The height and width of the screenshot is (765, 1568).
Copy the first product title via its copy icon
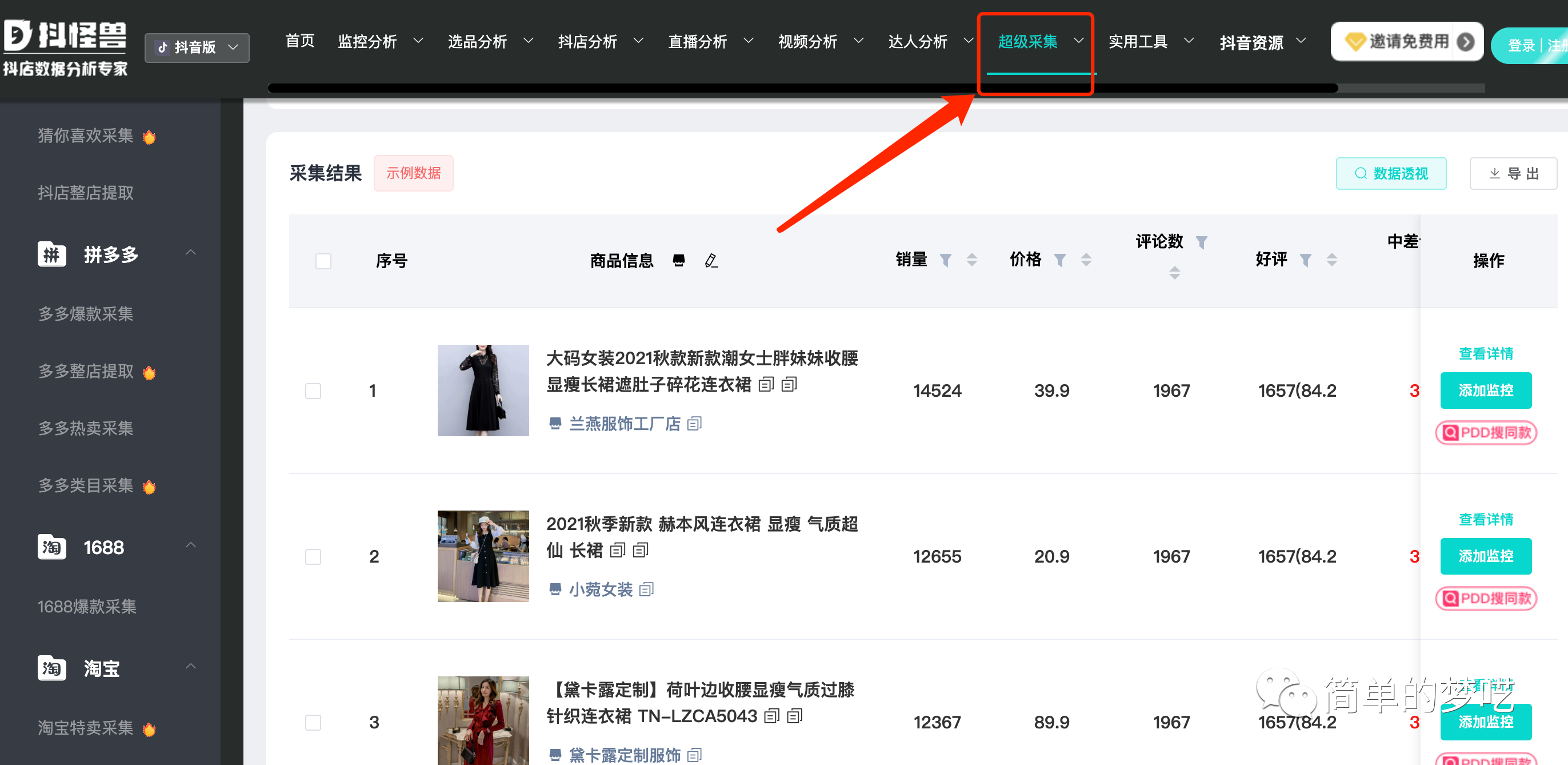tap(766, 385)
